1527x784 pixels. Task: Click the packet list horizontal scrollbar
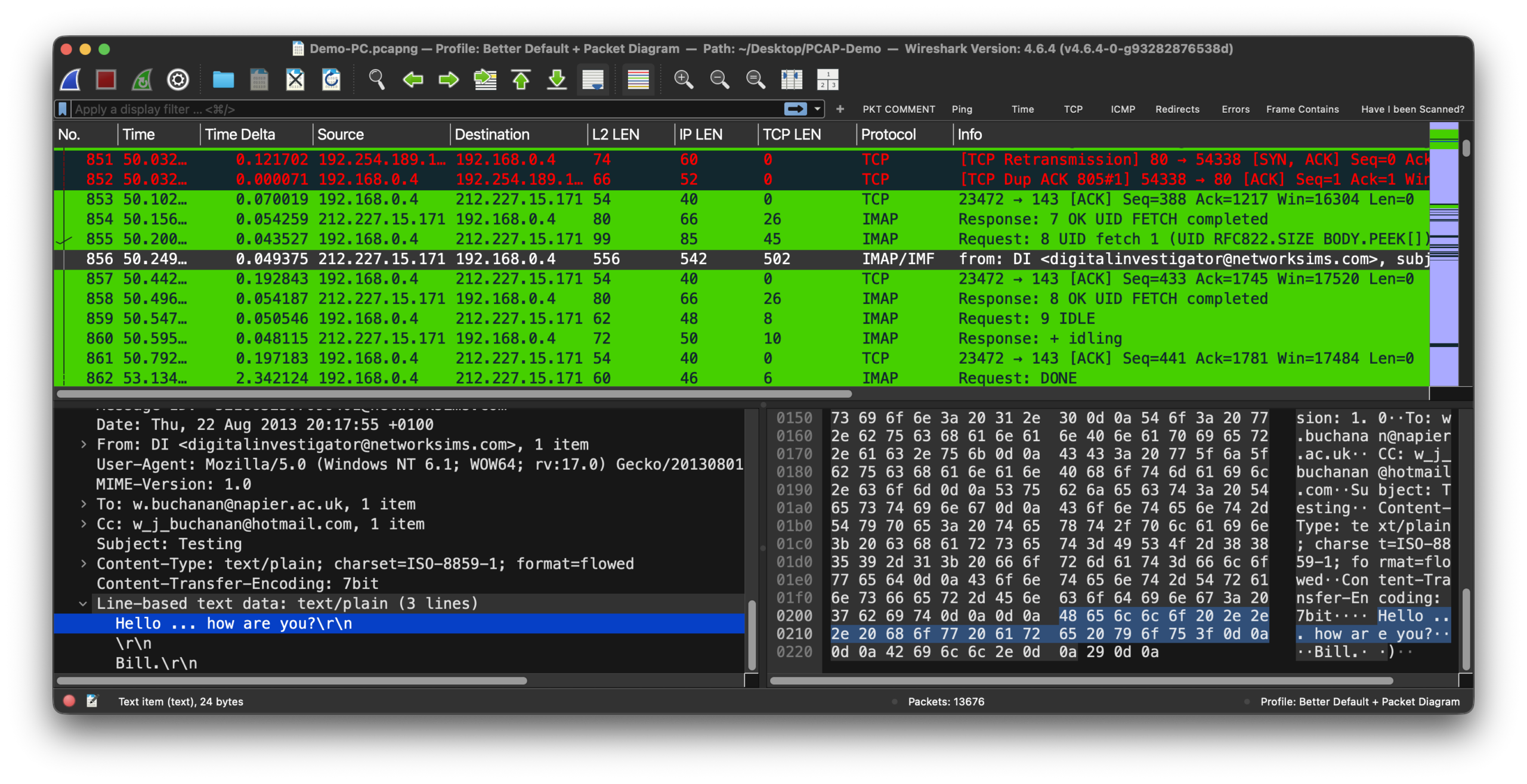(x=454, y=393)
